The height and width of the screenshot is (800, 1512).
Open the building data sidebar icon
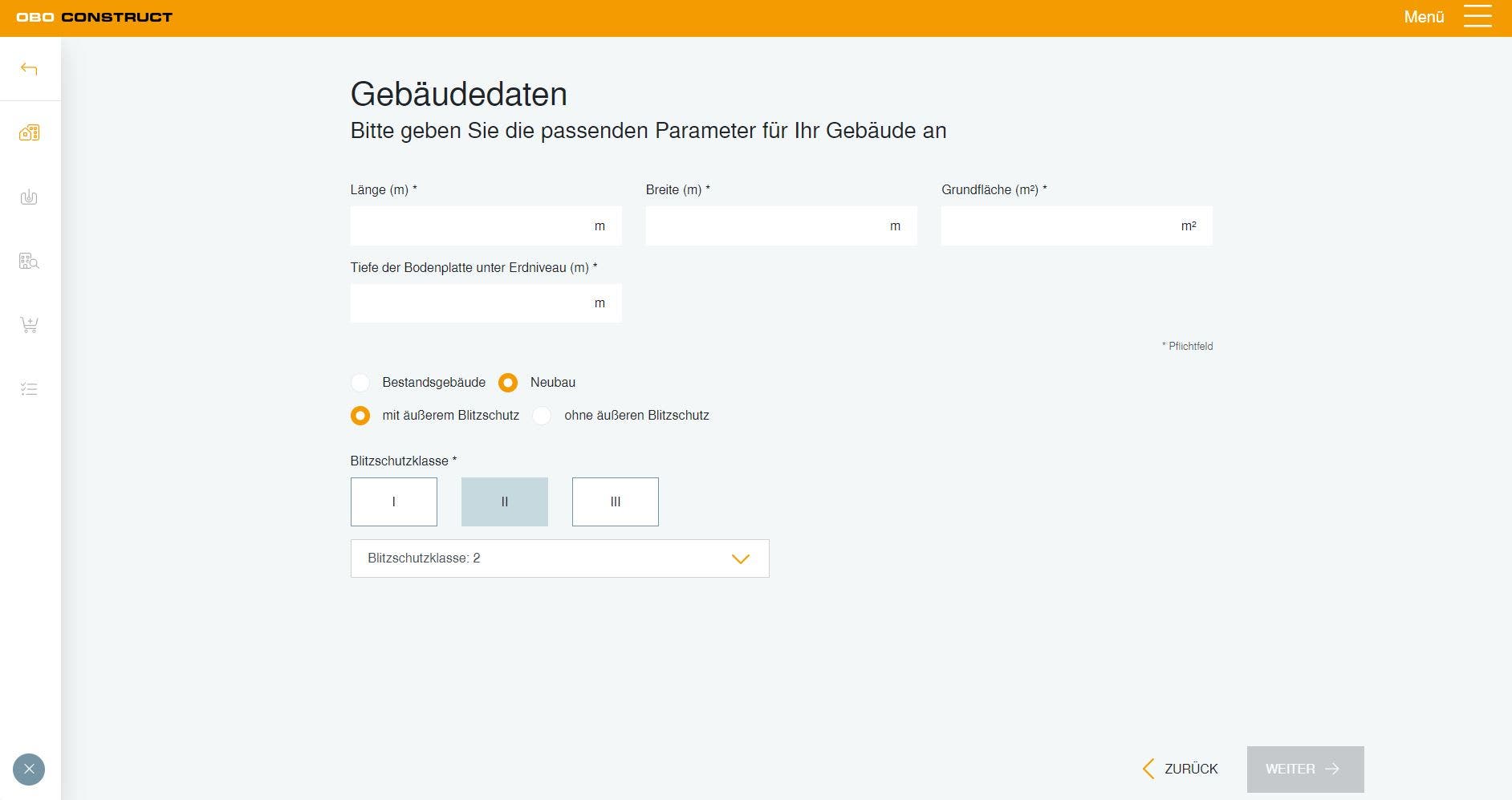(x=29, y=132)
